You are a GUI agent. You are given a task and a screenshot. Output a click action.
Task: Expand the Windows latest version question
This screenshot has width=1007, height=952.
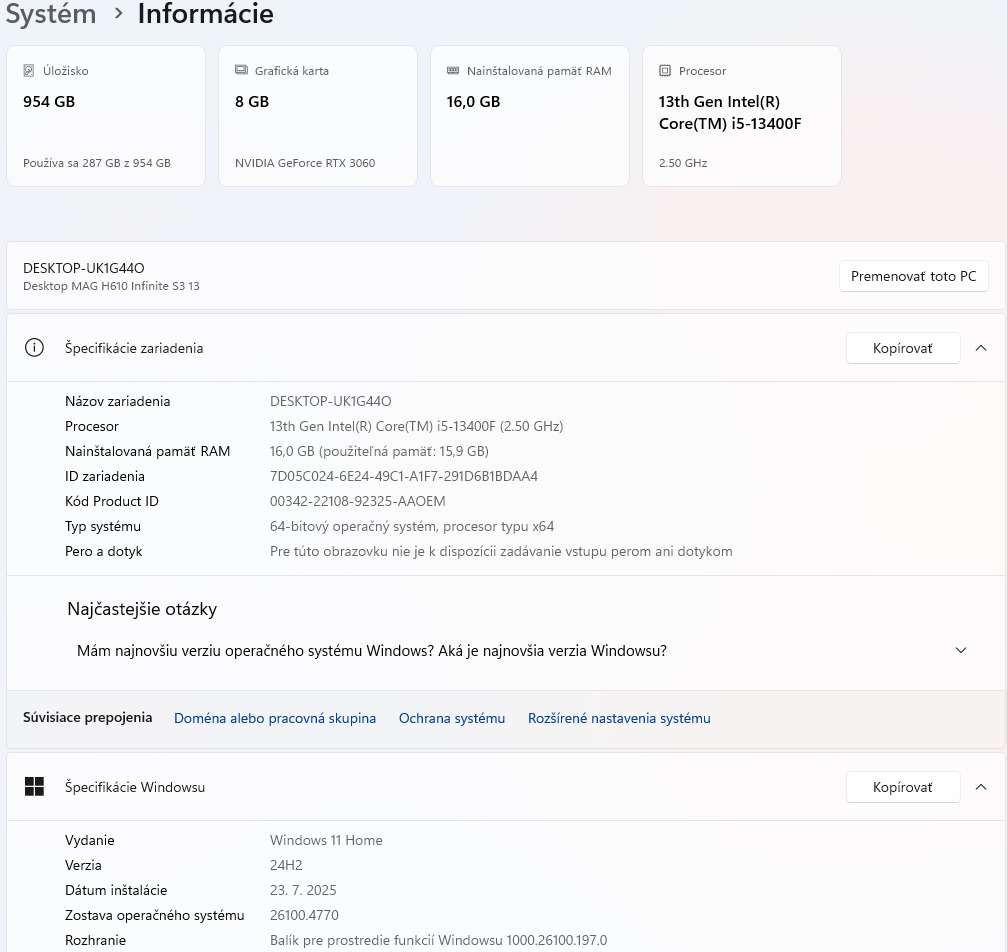pos(961,650)
